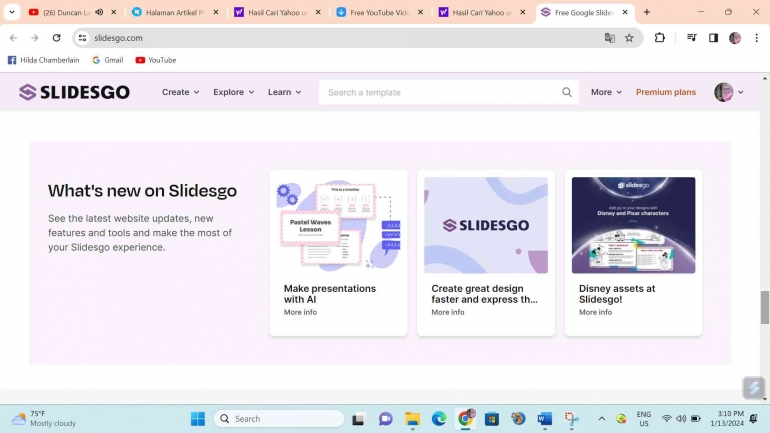This screenshot has width=770, height=433.
Task: Open the ENG US language indicator
Action: click(x=644, y=419)
